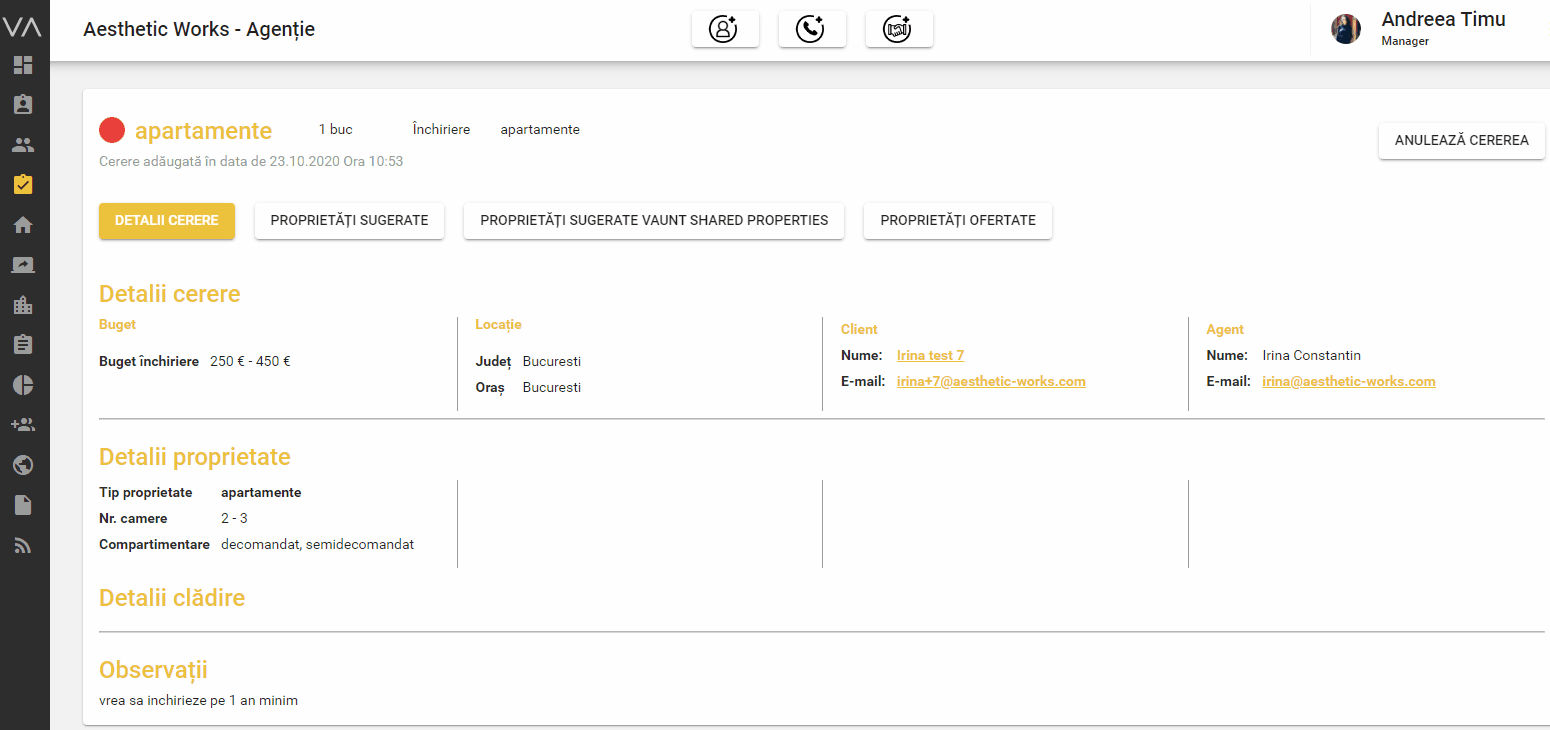The height and width of the screenshot is (730, 1550).
Task: Open the dashboard grid icon in sidebar
Action: point(23,66)
